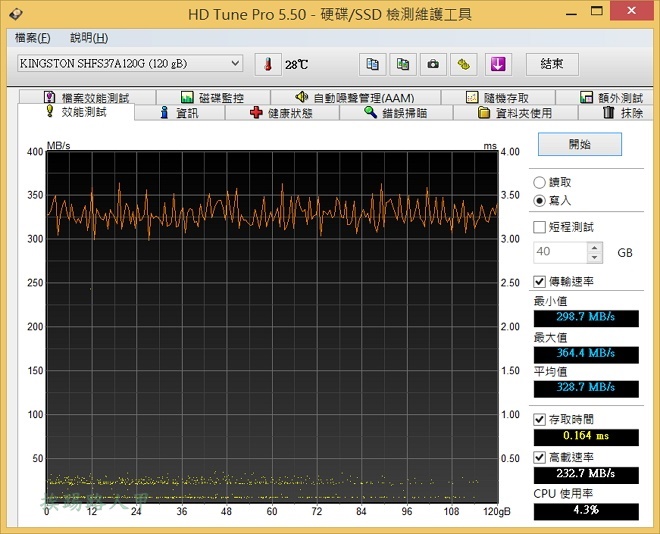This screenshot has height=534, width=660.
Task: Open the 資料夾使用 tab
Action: point(515,113)
